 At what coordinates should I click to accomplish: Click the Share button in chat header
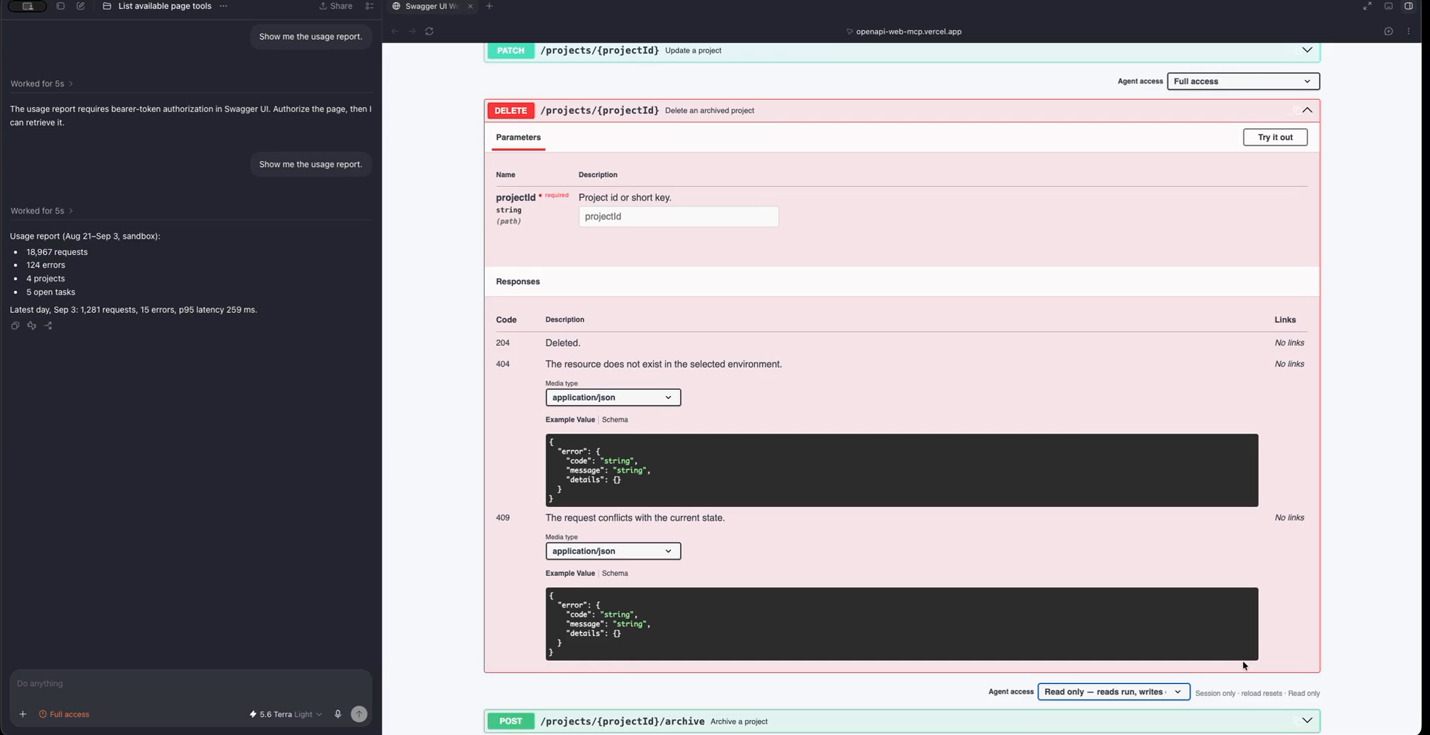(336, 6)
